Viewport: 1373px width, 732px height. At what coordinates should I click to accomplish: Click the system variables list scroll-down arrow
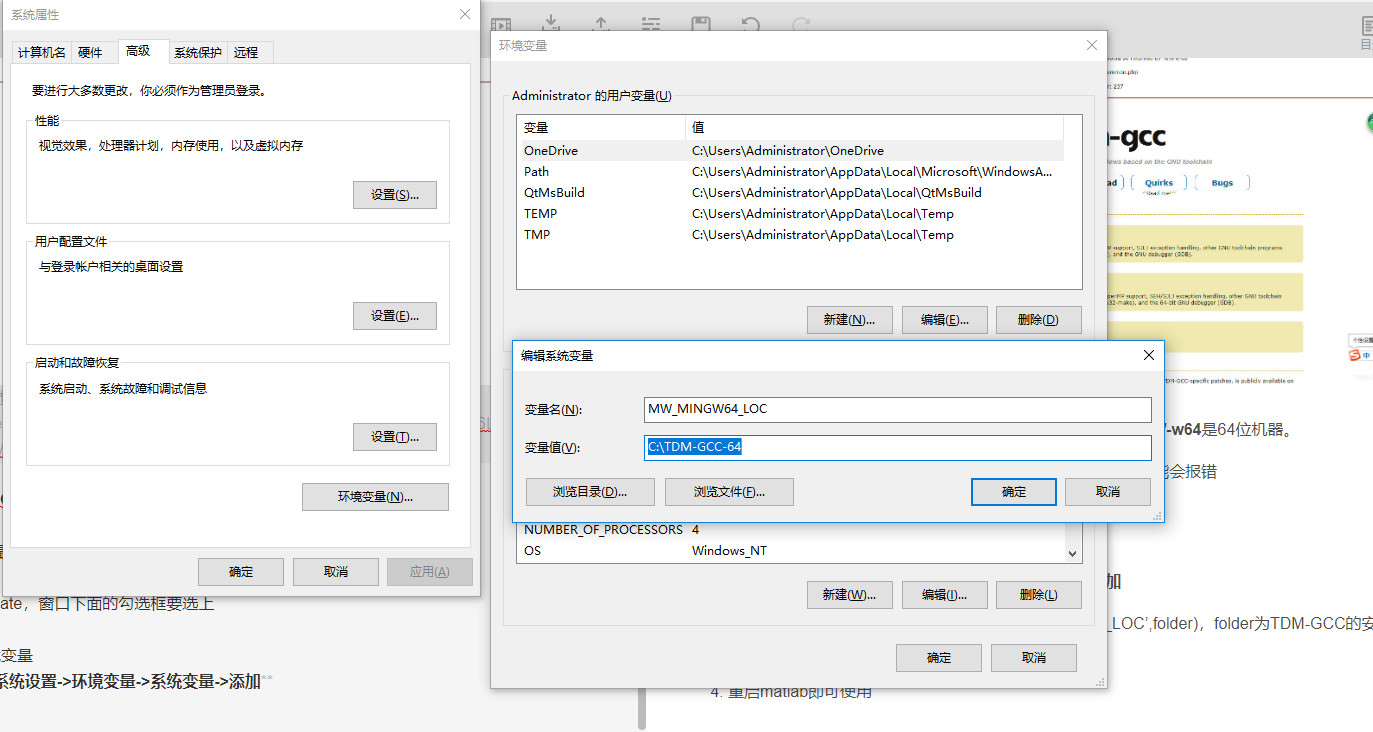[x=1073, y=553]
